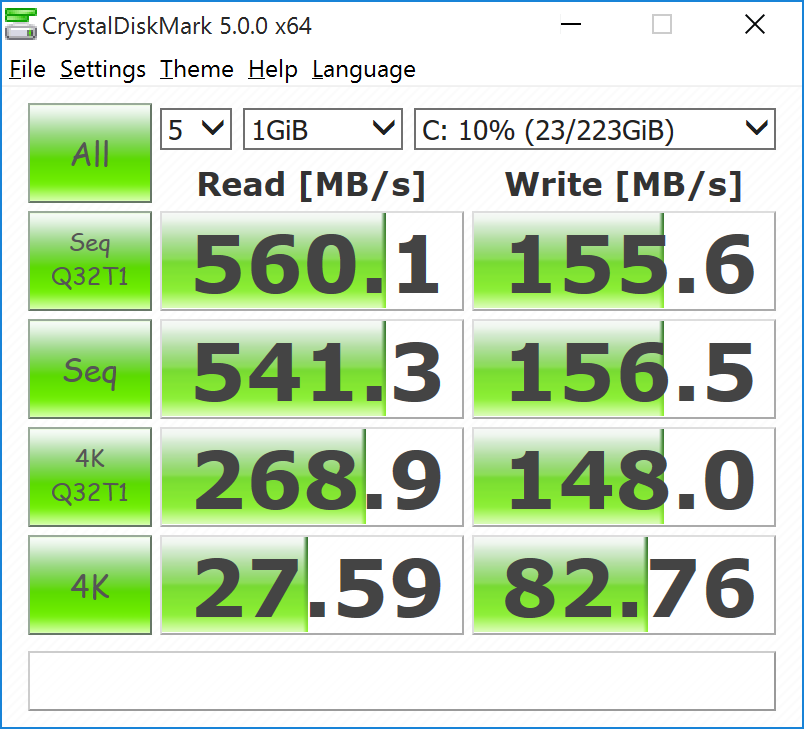Viewport: 804px width, 729px height.
Task: Start the plain Seq test
Action: [90, 369]
